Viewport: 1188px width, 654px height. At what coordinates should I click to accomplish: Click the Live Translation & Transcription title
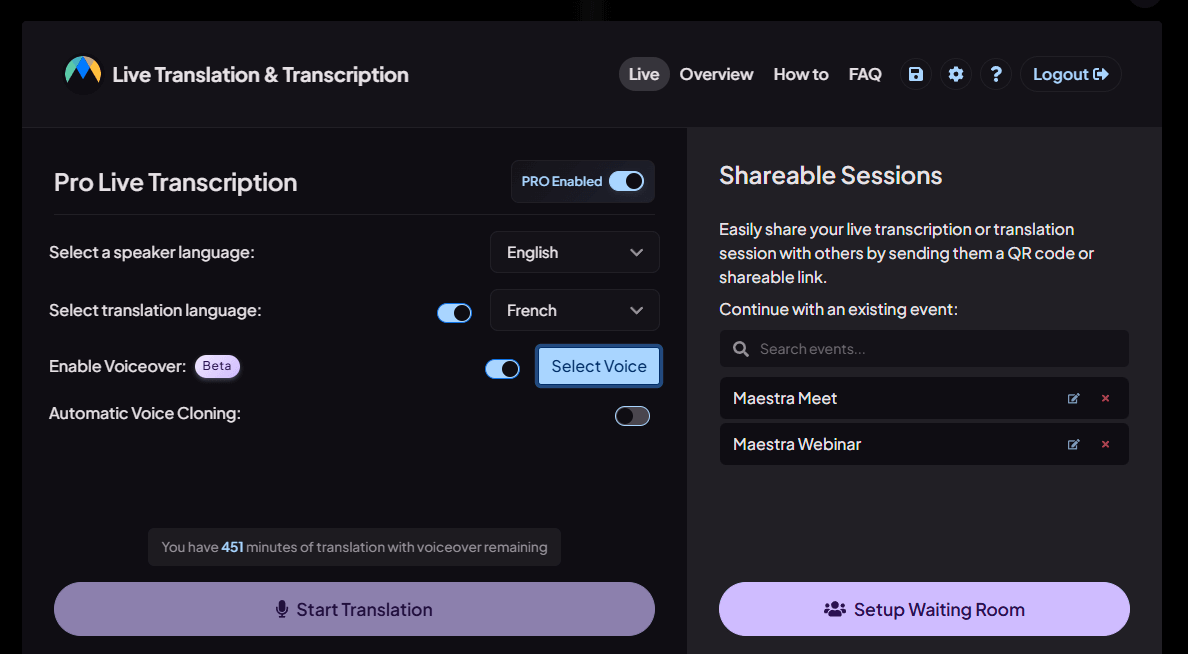tap(261, 75)
